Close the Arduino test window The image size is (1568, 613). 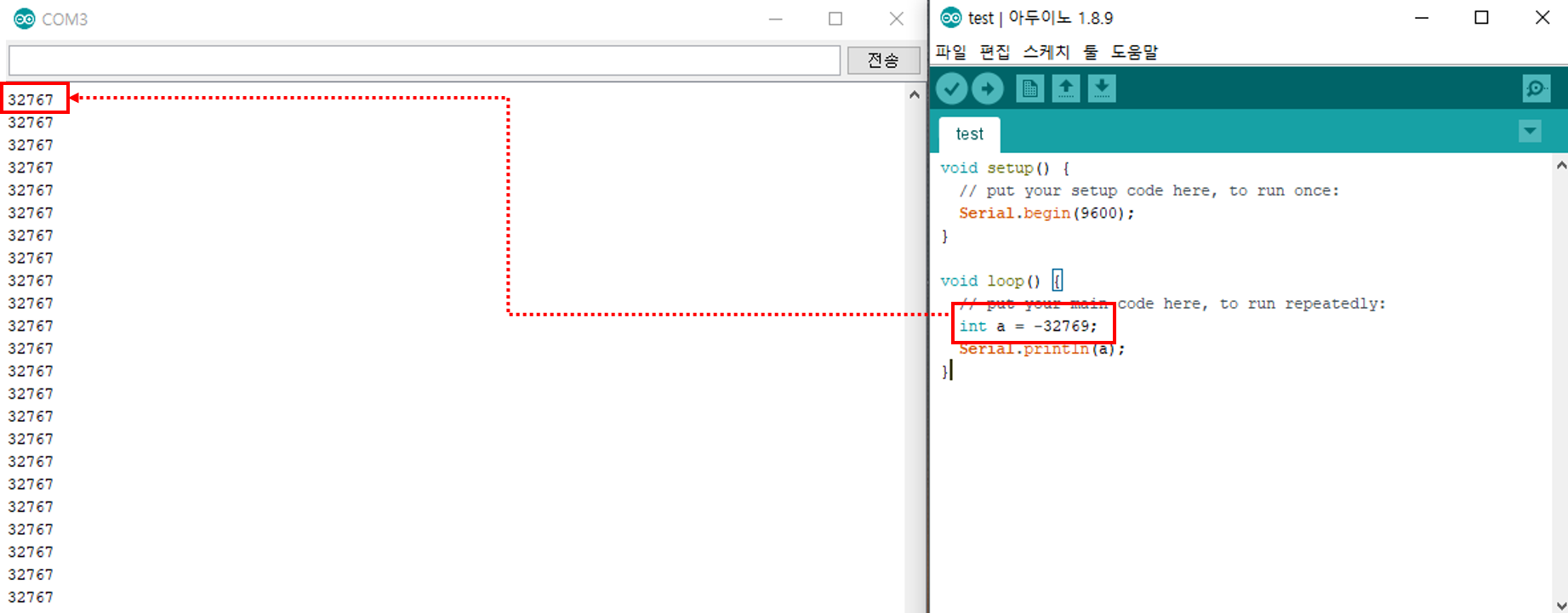tap(1542, 18)
